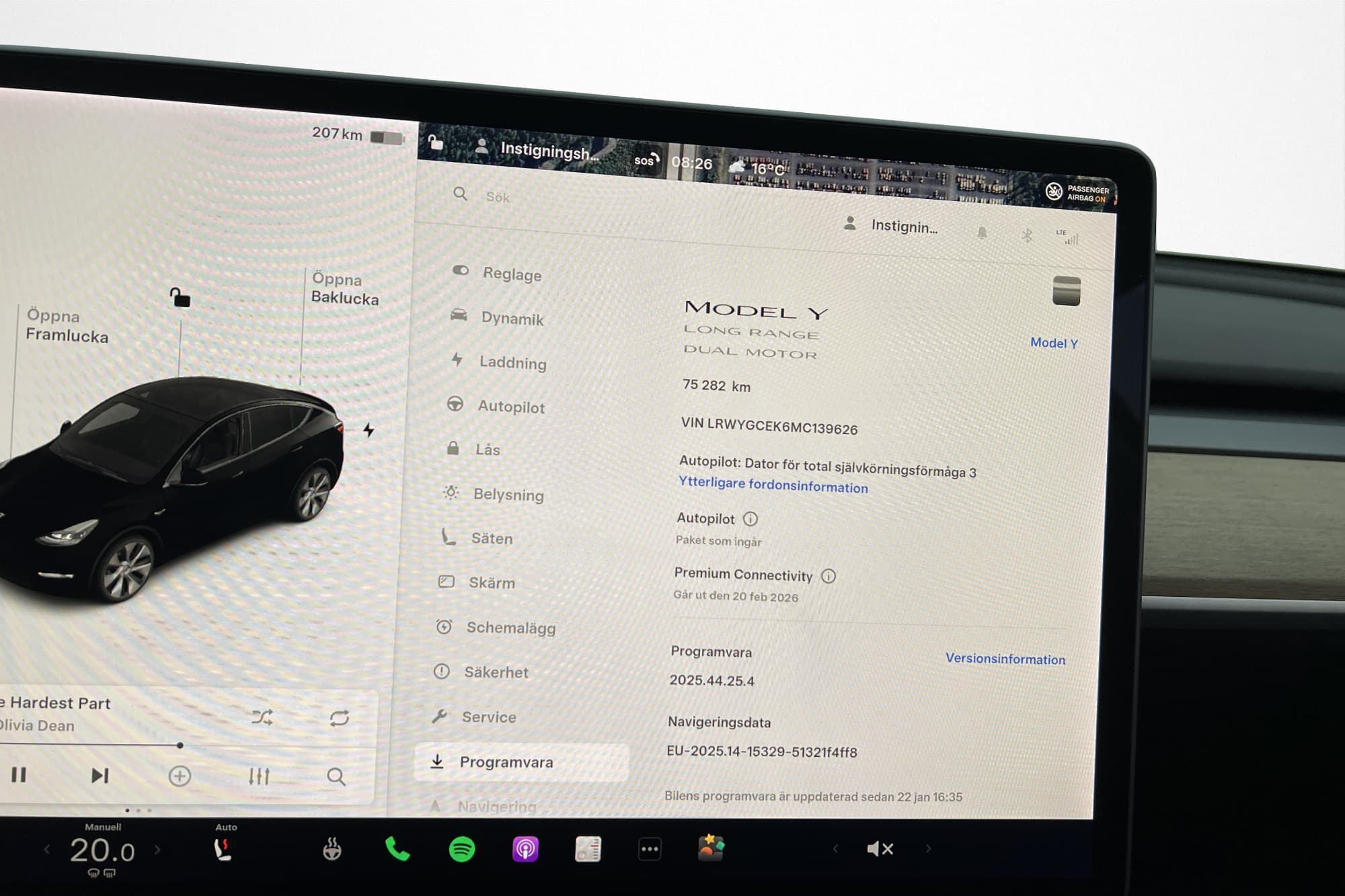Image resolution: width=1345 pixels, height=896 pixels.
Task: Unmute the volume speaker icon
Action: 880,849
